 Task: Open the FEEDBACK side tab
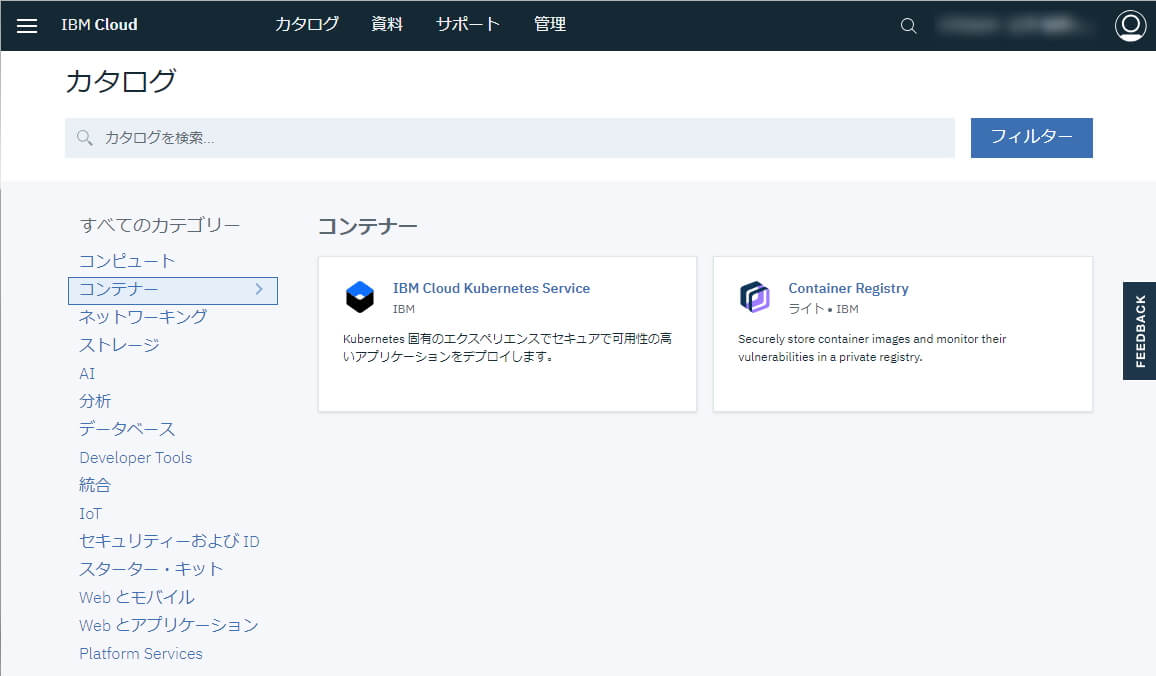click(x=1140, y=331)
